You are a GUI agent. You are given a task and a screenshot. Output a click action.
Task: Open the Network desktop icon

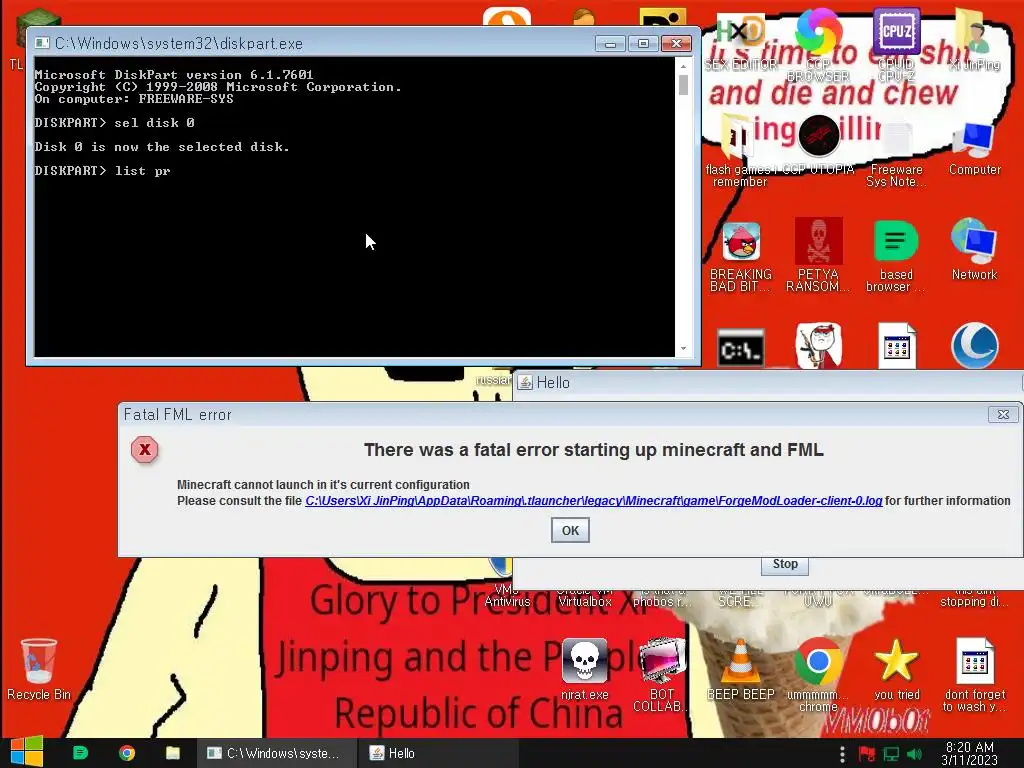974,249
